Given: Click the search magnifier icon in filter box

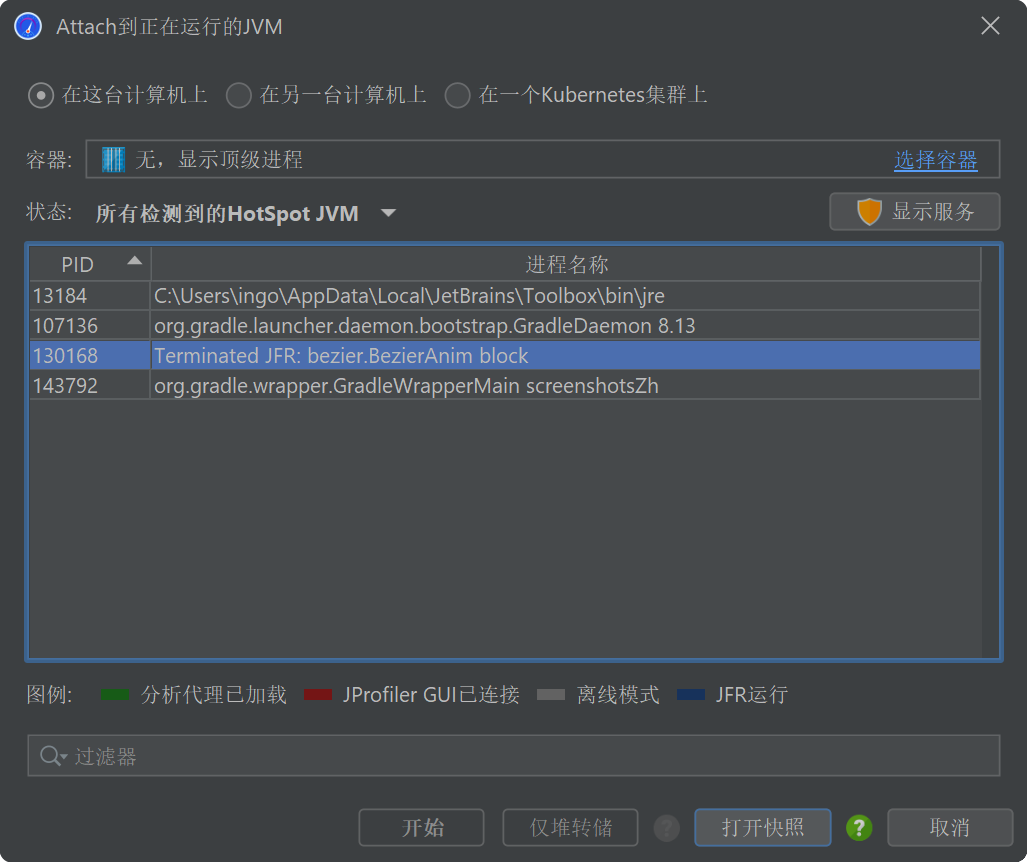Looking at the screenshot, I should click(x=52, y=756).
